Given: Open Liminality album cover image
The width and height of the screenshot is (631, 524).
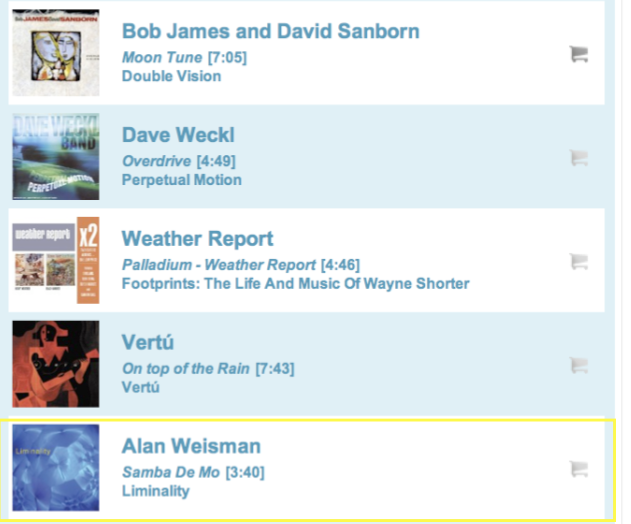Looking at the screenshot, I should [x=56, y=468].
